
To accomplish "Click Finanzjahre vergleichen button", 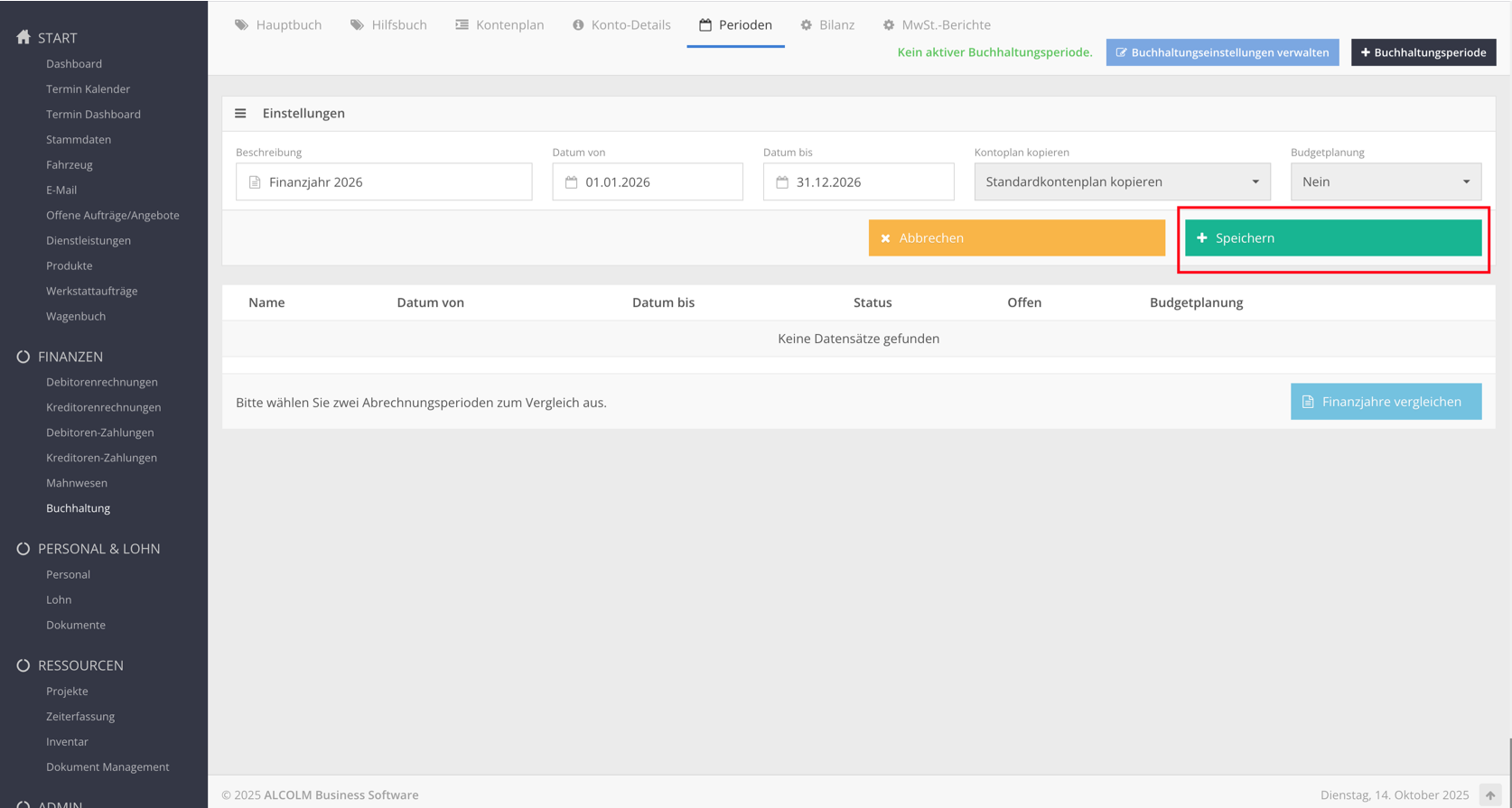I will (1386, 402).
